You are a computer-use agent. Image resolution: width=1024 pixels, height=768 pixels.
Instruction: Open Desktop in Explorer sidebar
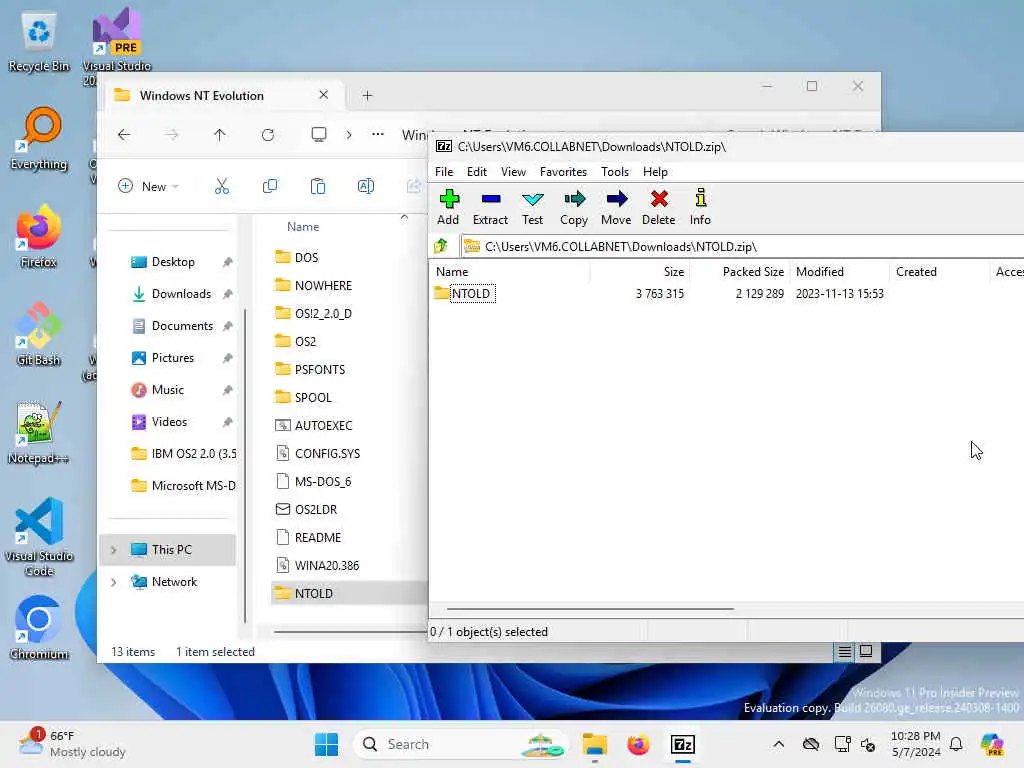pyautogui.click(x=171, y=261)
